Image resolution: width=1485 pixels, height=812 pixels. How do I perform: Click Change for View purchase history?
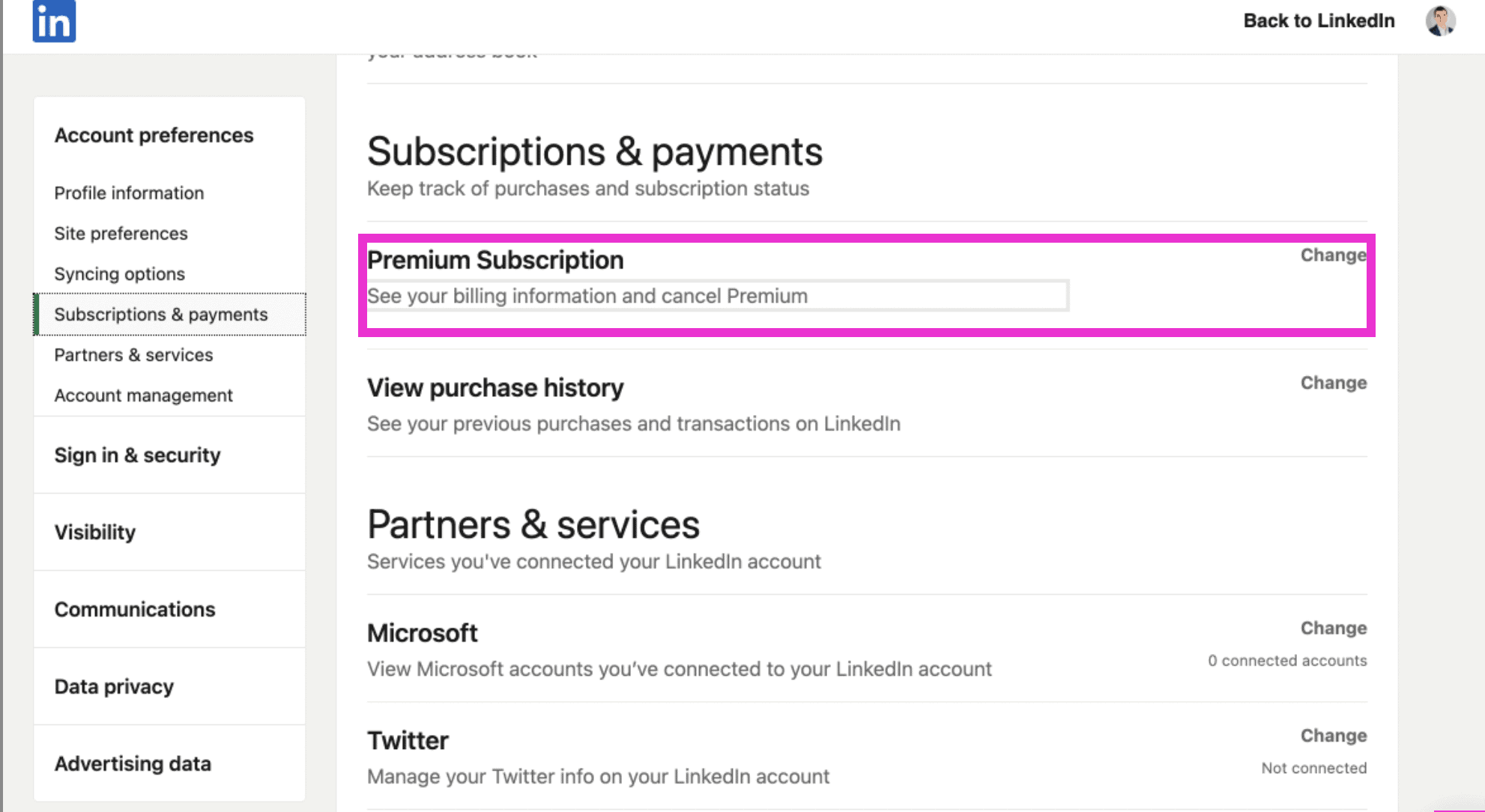[x=1333, y=383]
